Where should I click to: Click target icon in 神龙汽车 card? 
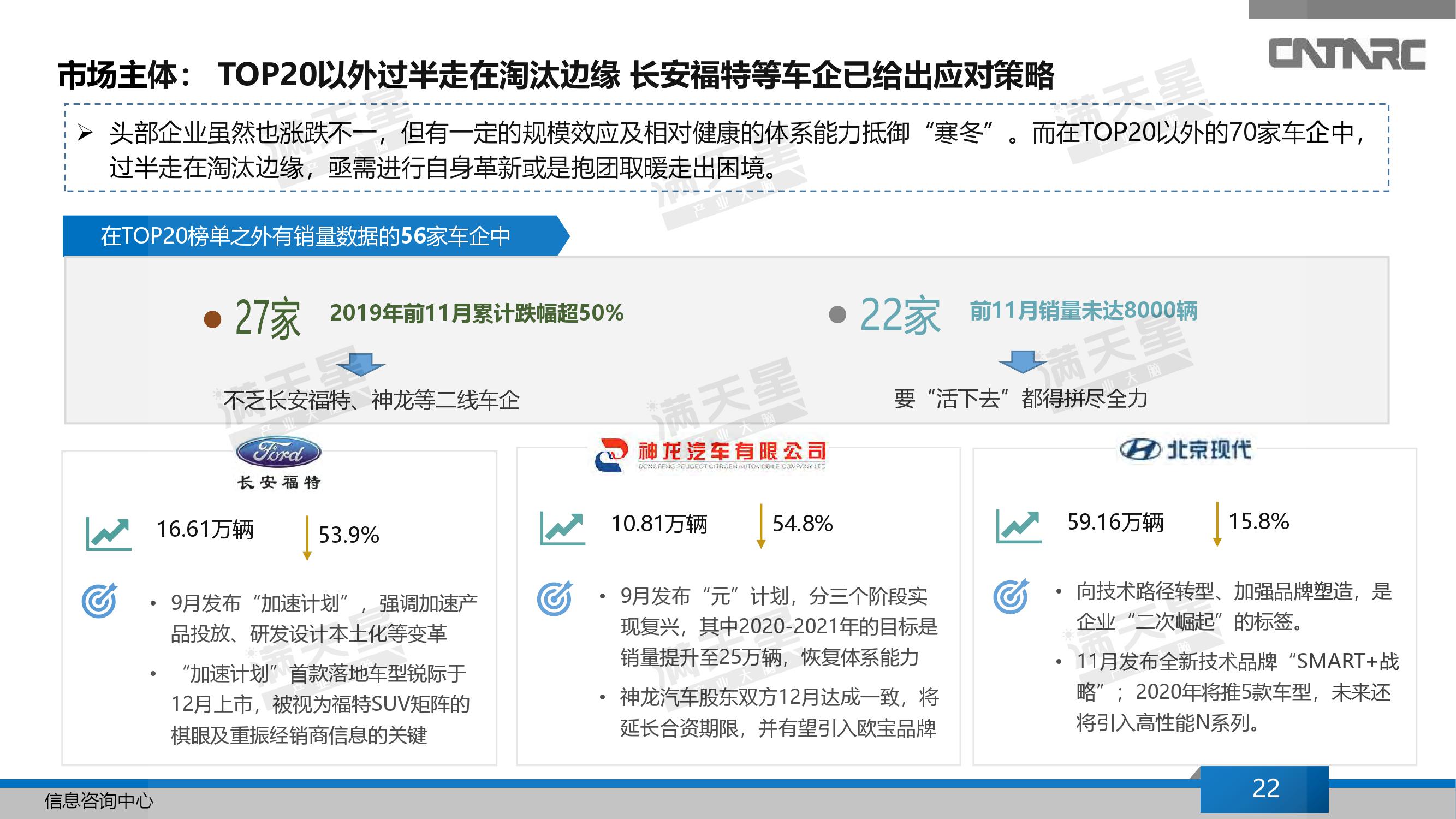tap(555, 598)
